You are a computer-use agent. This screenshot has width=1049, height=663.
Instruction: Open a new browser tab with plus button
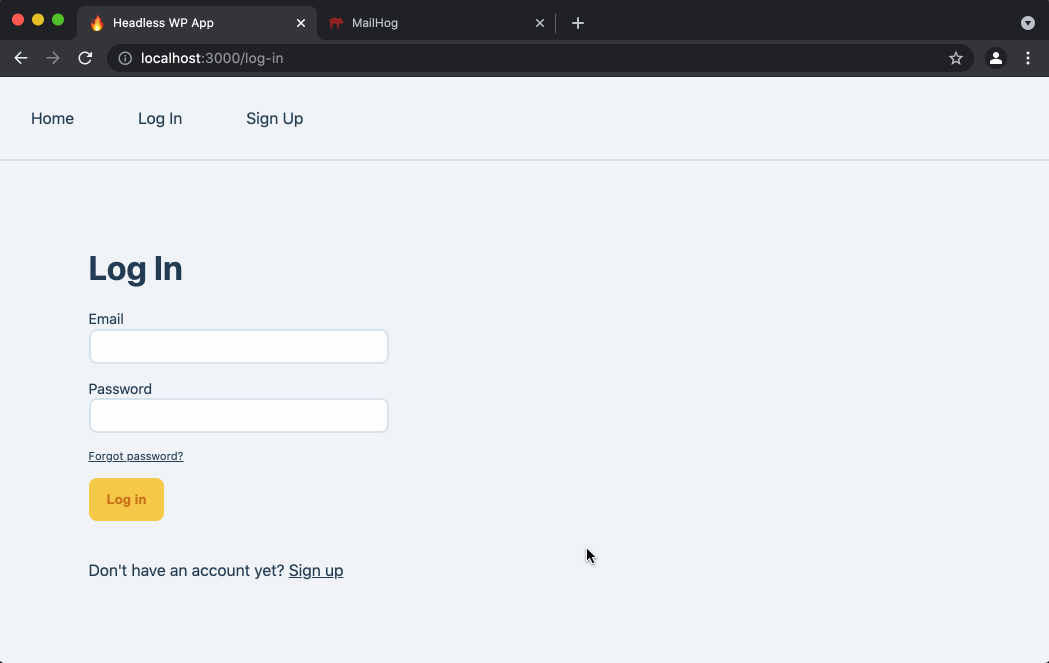[x=577, y=22]
